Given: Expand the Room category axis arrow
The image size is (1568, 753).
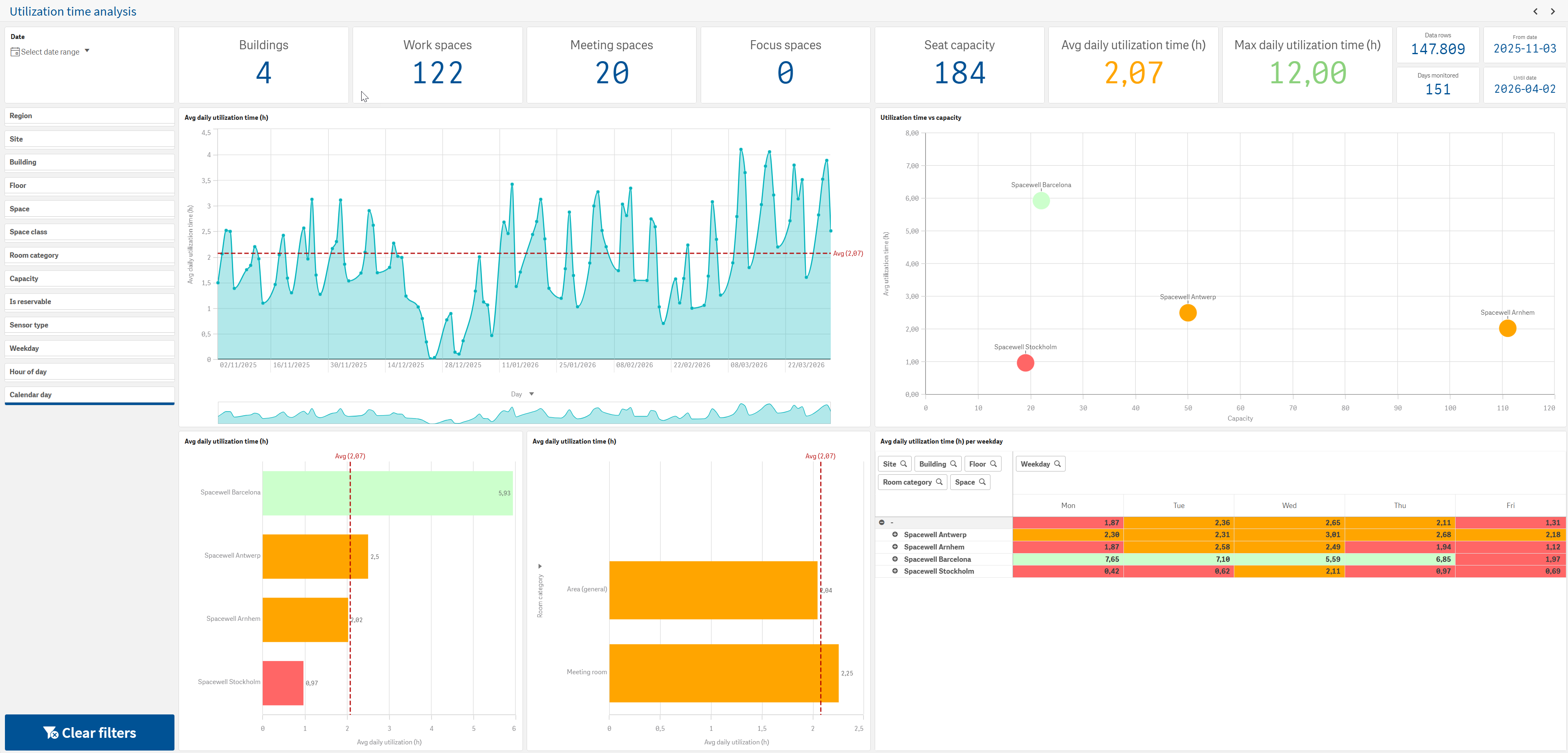Looking at the screenshot, I should (x=540, y=566).
